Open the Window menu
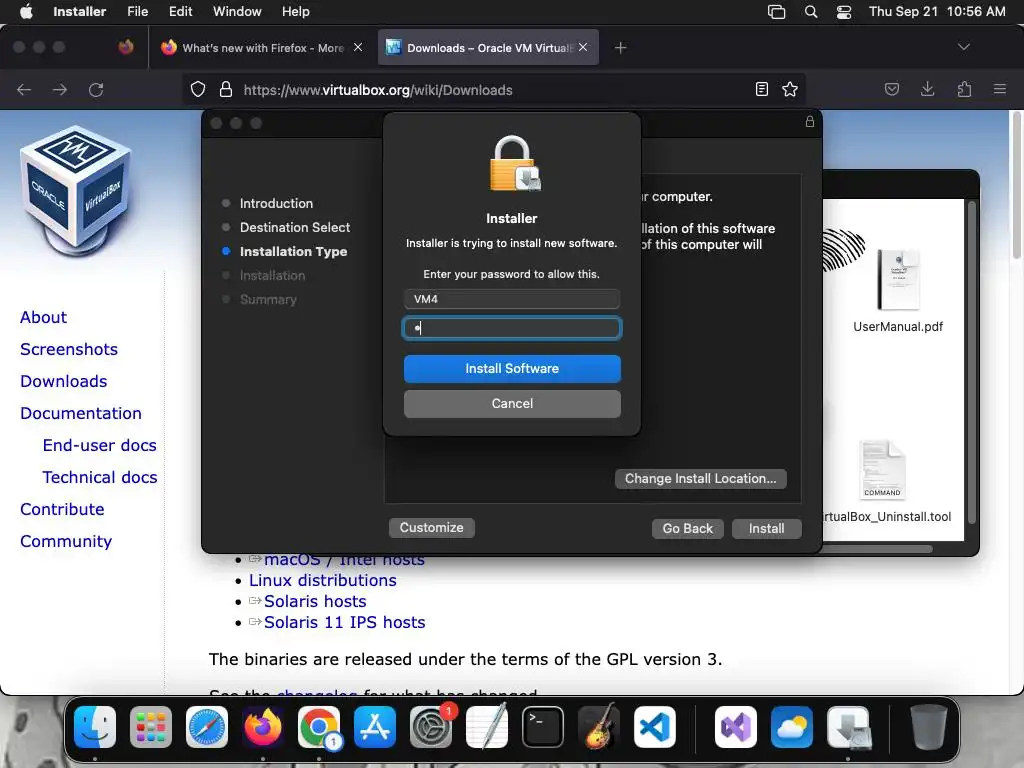1024x768 pixels. tap(237, 11)
